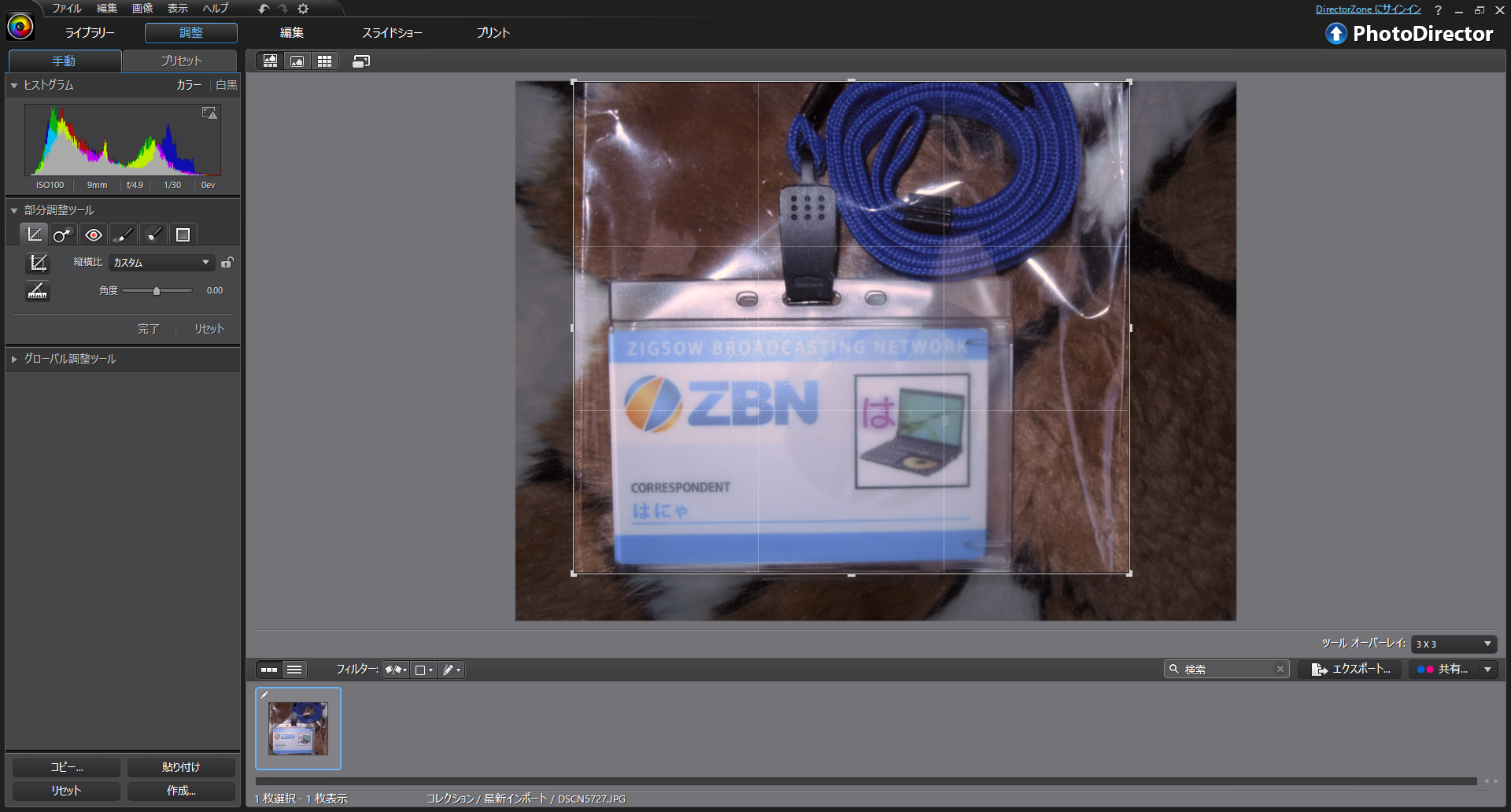
Task: Expand the グローバル調整ツール section
Action: [x=14, y=359]
